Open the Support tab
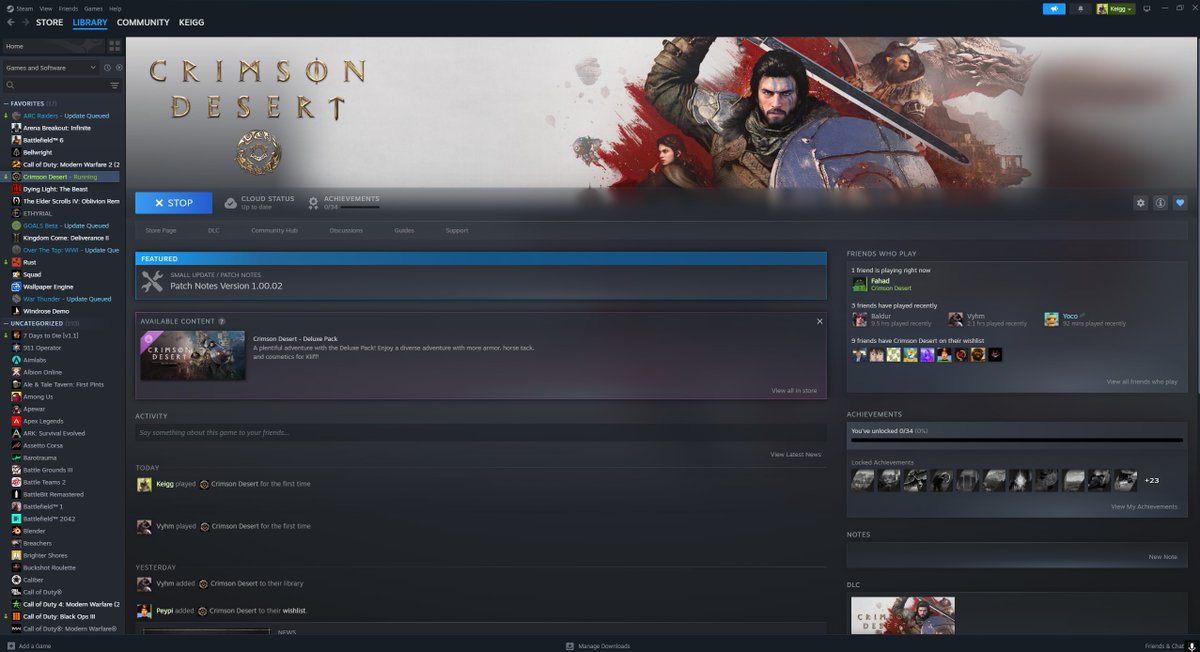The height and width of the screenshot is (652, 1200). click(456, 231)
